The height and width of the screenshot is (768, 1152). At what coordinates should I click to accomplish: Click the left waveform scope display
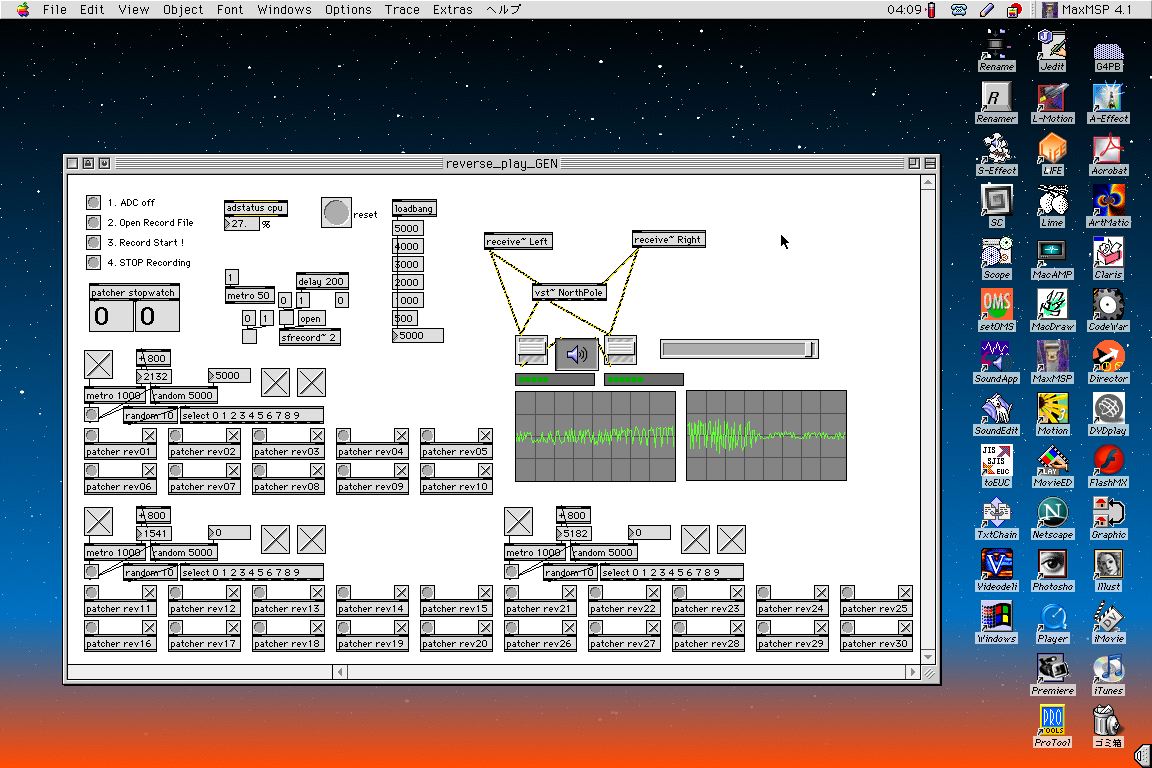595,437
